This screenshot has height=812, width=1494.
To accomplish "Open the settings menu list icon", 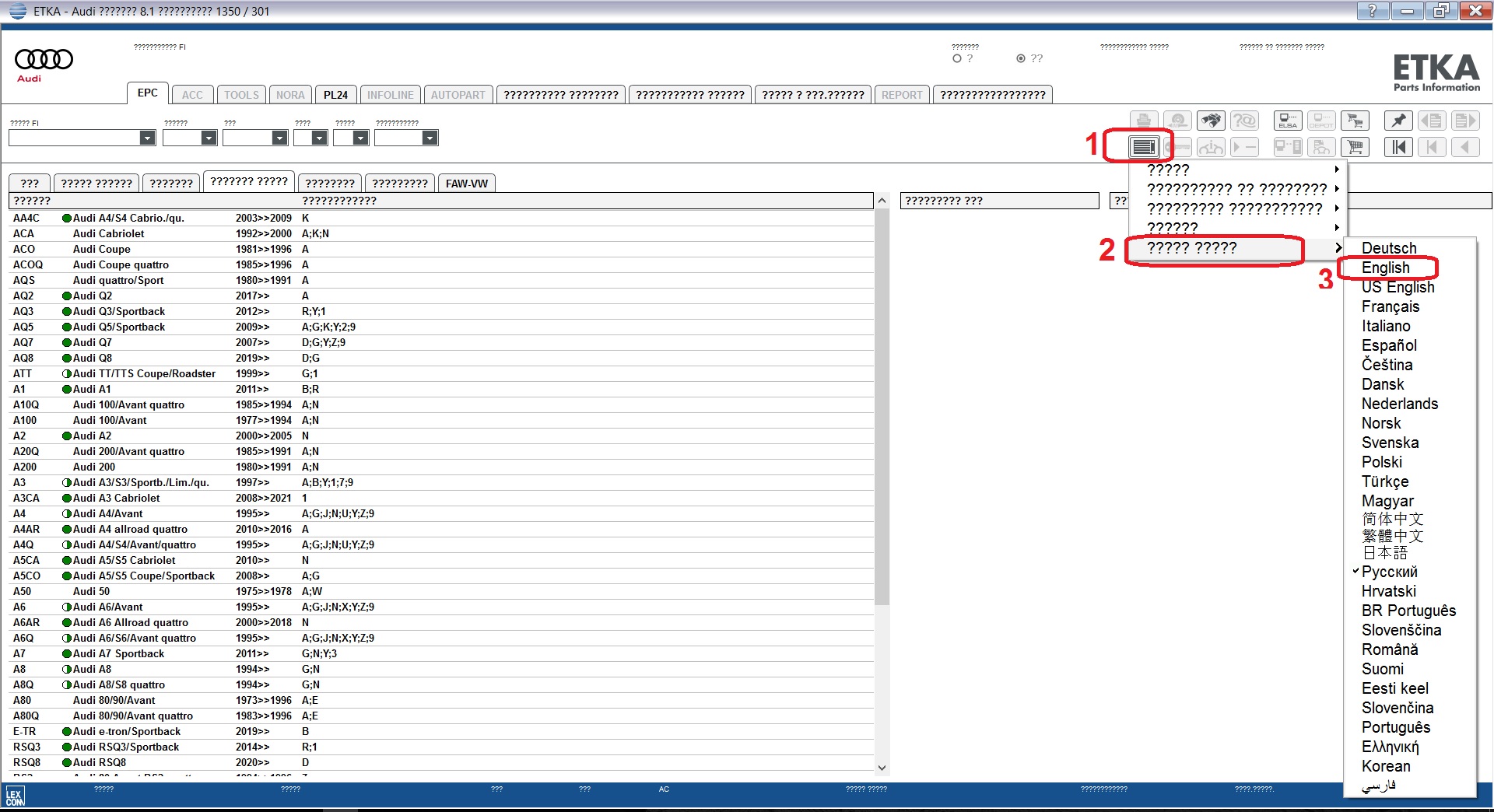I will coord(1143,147).
